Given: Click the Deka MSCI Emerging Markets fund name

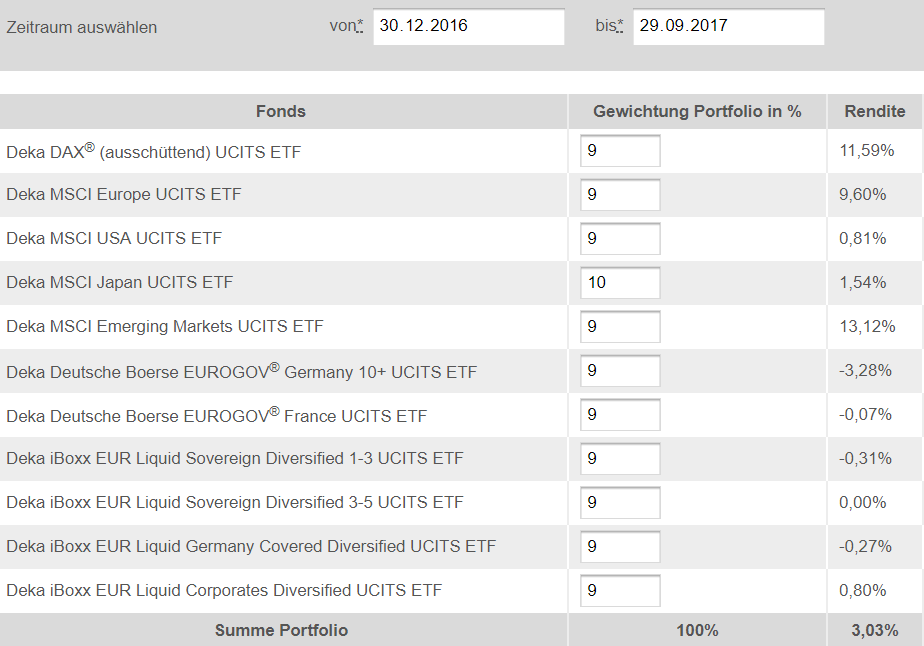Looking at the screenshot, I should 165,327.
